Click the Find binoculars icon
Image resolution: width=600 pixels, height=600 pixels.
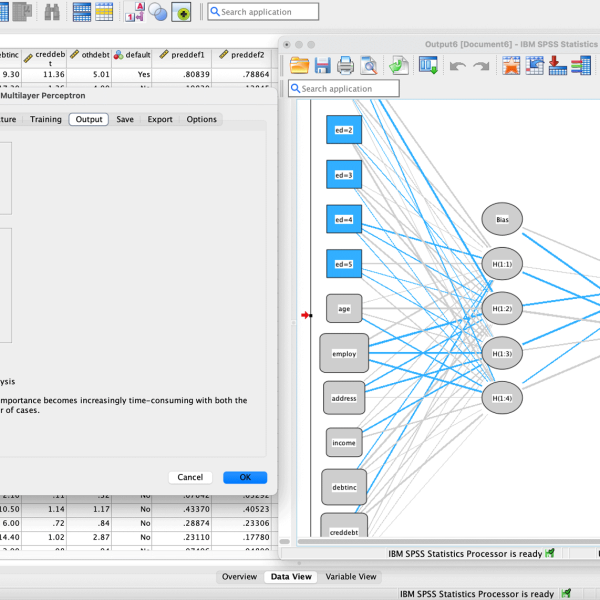click(52, 12)
